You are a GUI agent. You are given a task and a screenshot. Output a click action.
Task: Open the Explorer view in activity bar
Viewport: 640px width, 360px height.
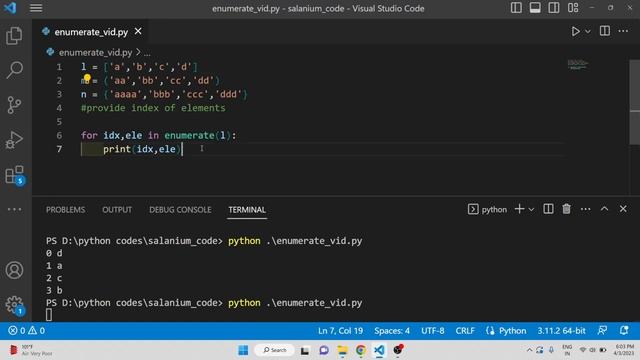[x=14, y=36]
